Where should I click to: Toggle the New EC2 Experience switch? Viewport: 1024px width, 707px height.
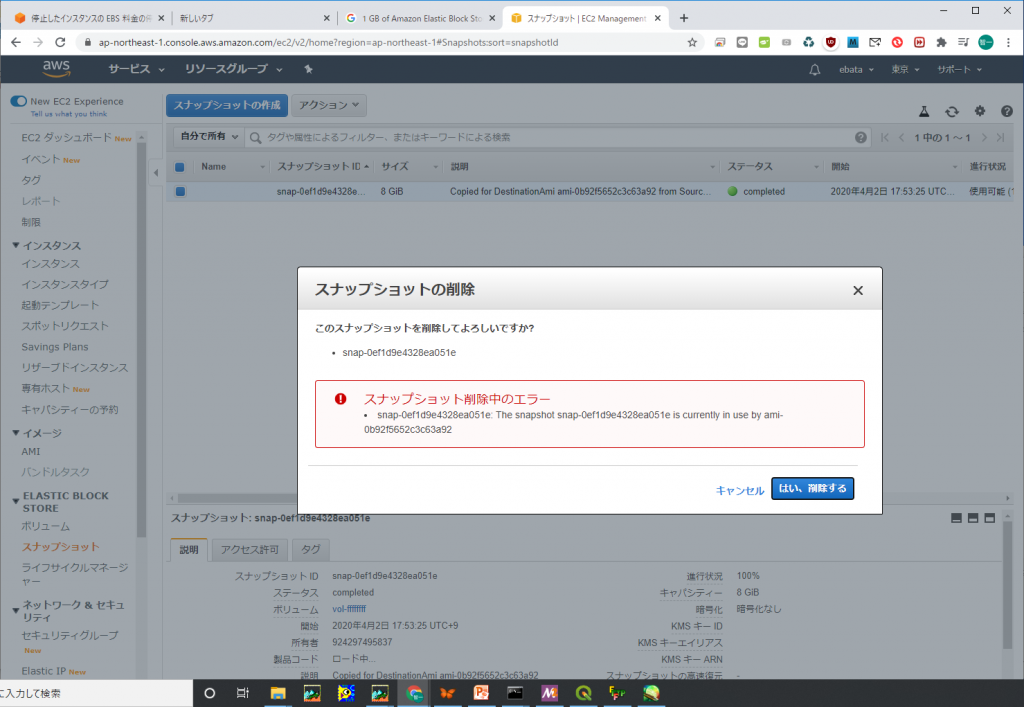(x=18, y=101)
